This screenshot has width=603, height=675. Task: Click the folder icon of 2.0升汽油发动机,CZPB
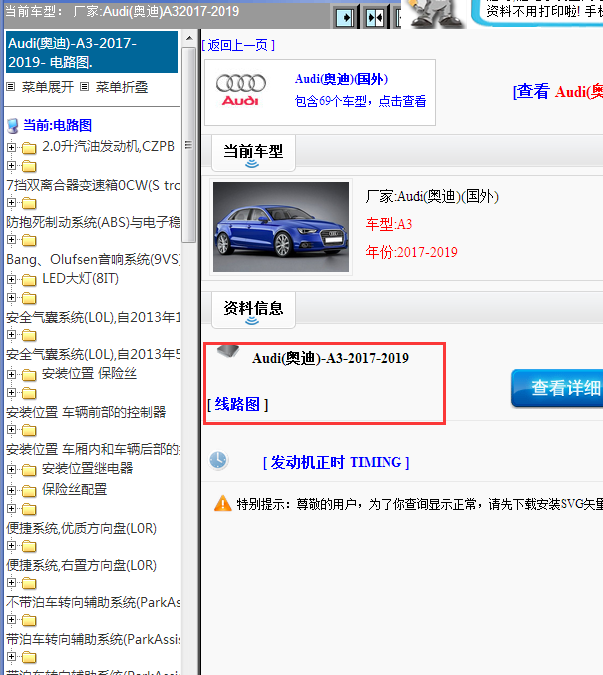click(29, 148)
